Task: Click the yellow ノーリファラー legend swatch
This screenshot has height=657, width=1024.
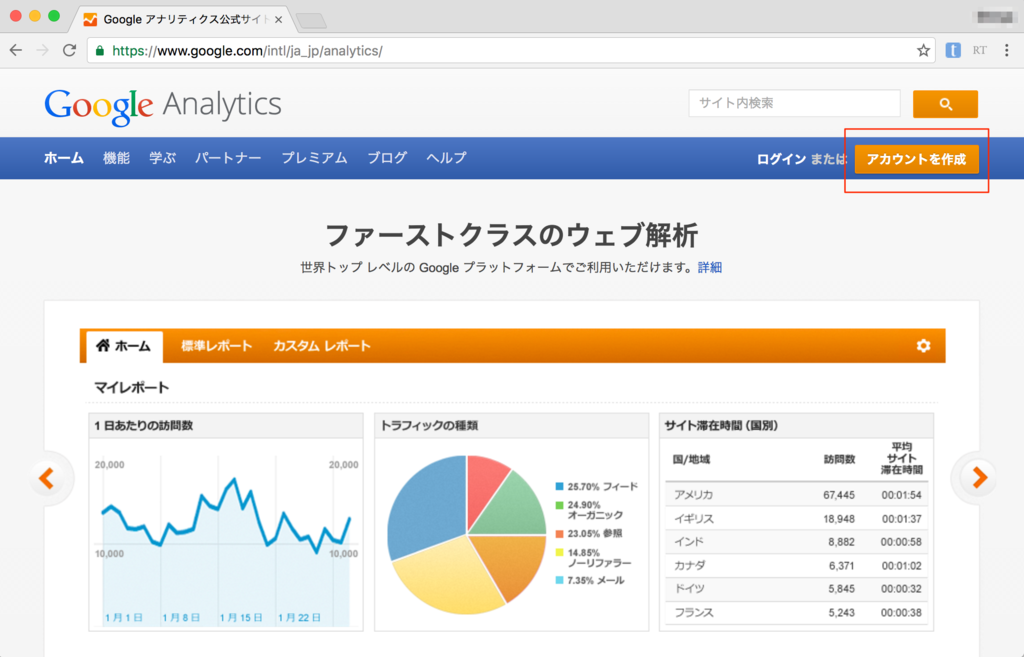Action: (559, 553)
